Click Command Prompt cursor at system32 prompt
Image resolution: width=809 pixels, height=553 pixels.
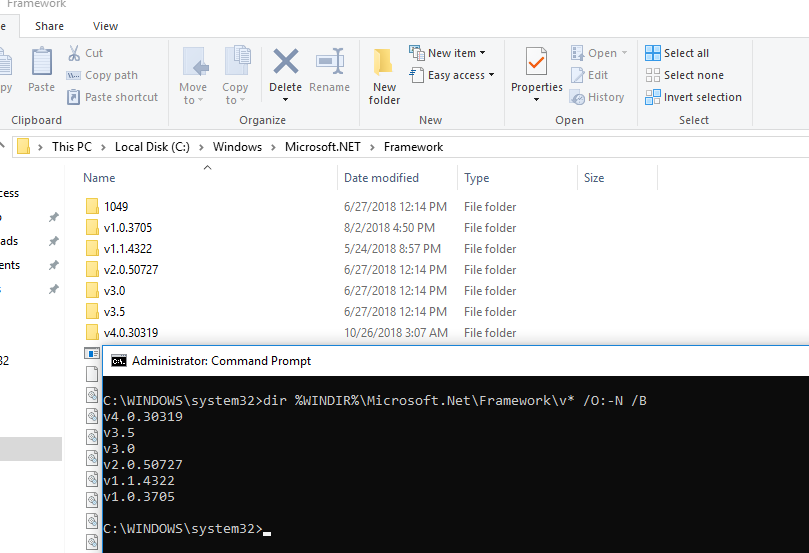[x=267, y=533]
